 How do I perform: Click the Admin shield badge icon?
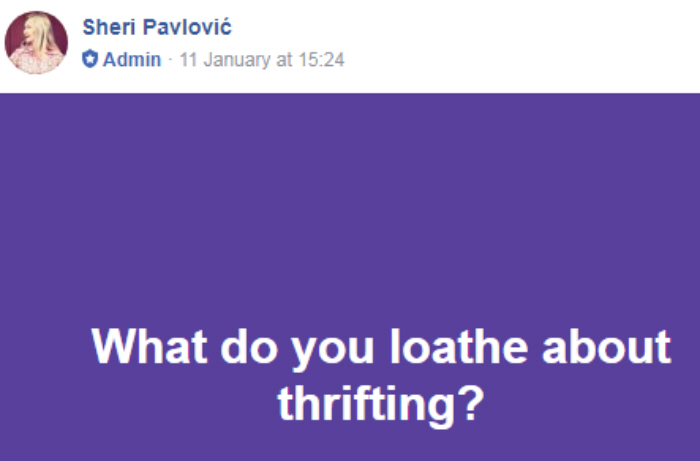click(90, 60)
